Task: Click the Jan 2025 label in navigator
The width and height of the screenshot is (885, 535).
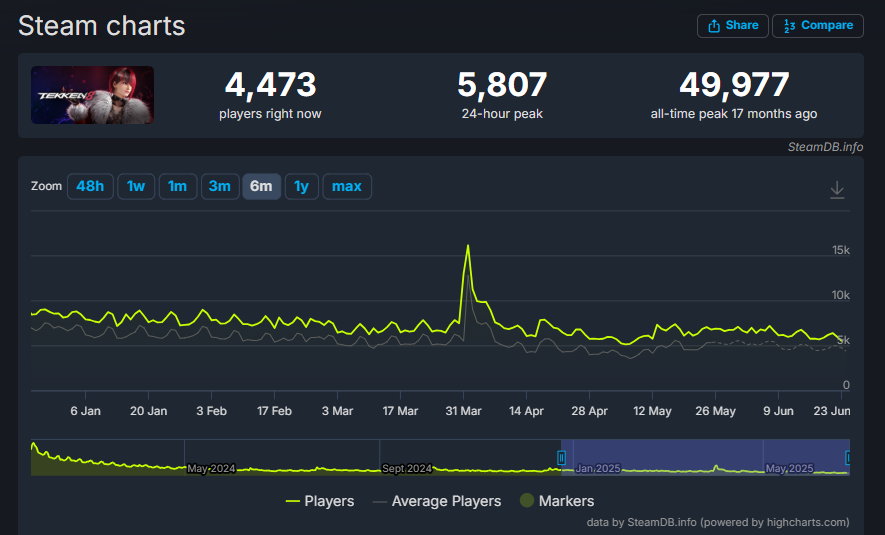Action: pyautogui.click(x=598, y=469)
